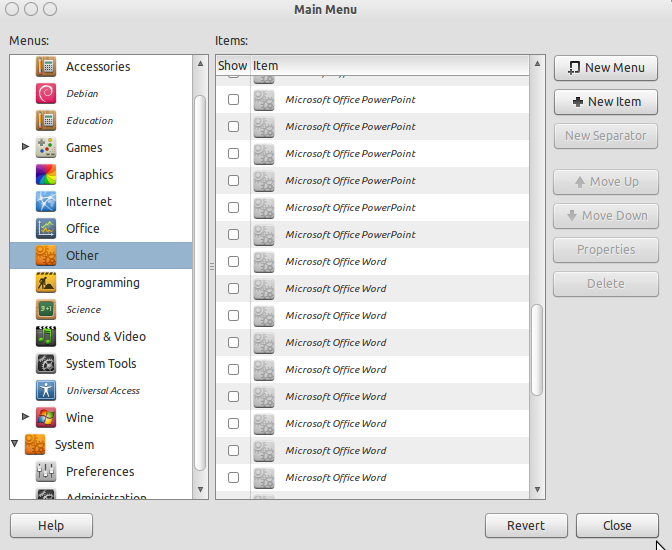Open the Help button
The width and height of the screenshot is (672, 550).
point(51,526)
